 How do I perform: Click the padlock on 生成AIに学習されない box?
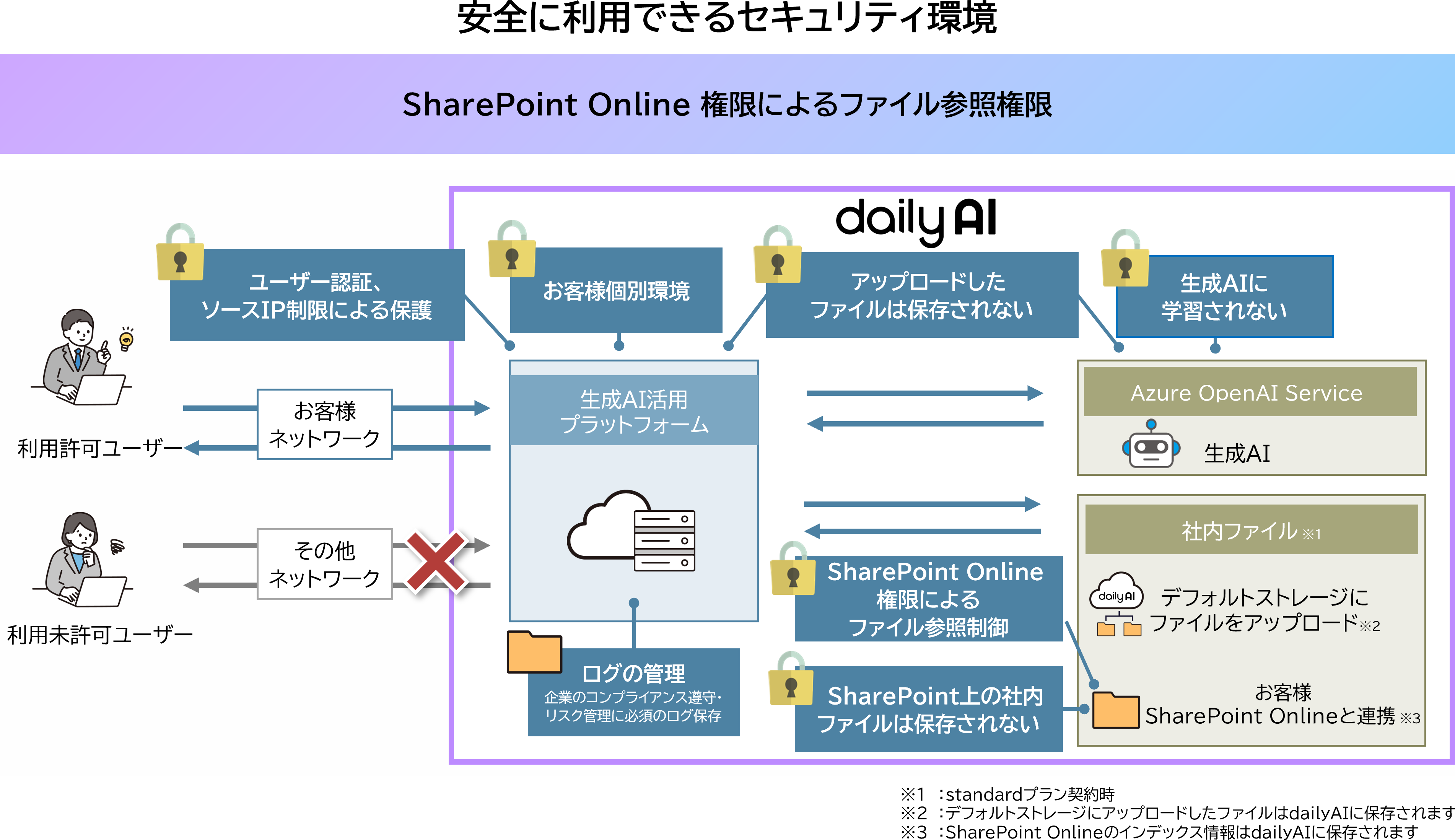[x=1125, y=258]
